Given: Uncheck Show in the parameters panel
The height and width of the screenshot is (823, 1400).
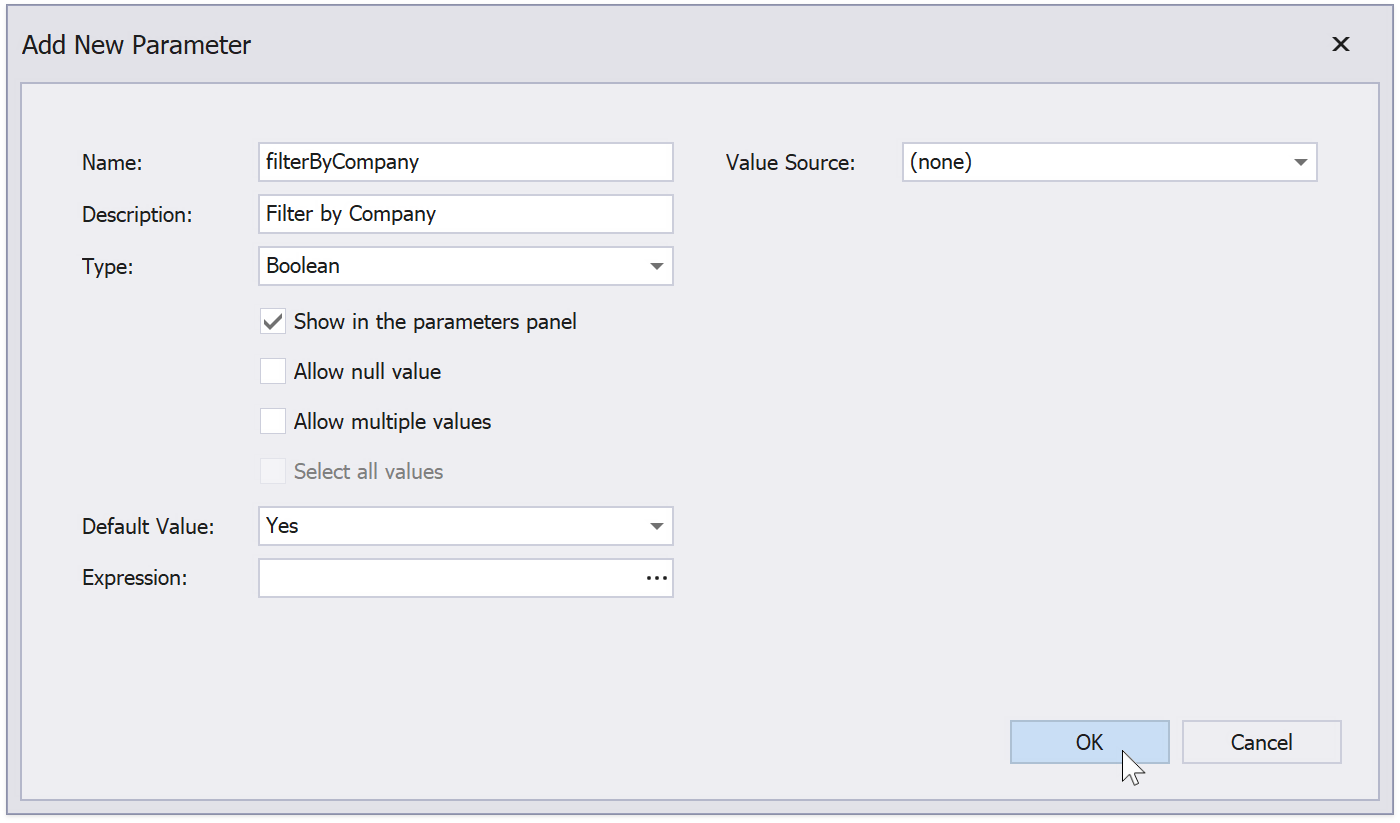Looking at the screenshot, I should 273,322.
